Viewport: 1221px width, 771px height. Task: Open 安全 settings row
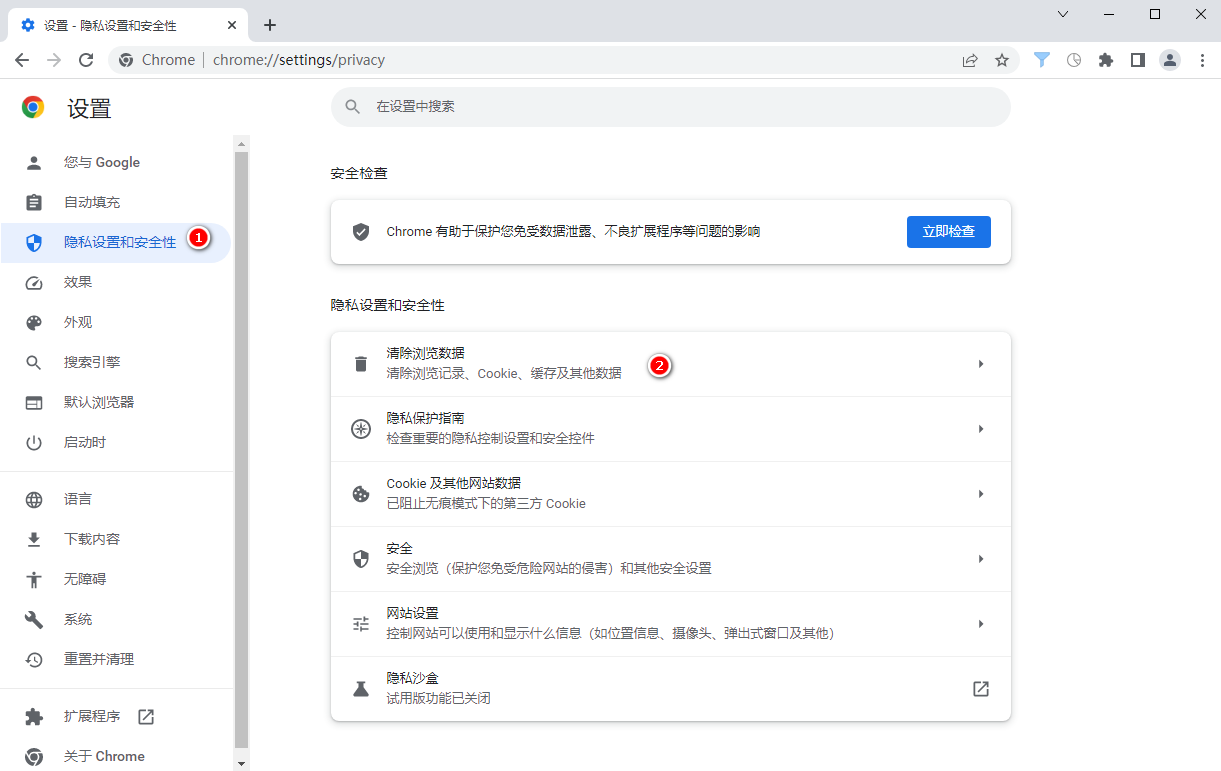coord(671,559)
